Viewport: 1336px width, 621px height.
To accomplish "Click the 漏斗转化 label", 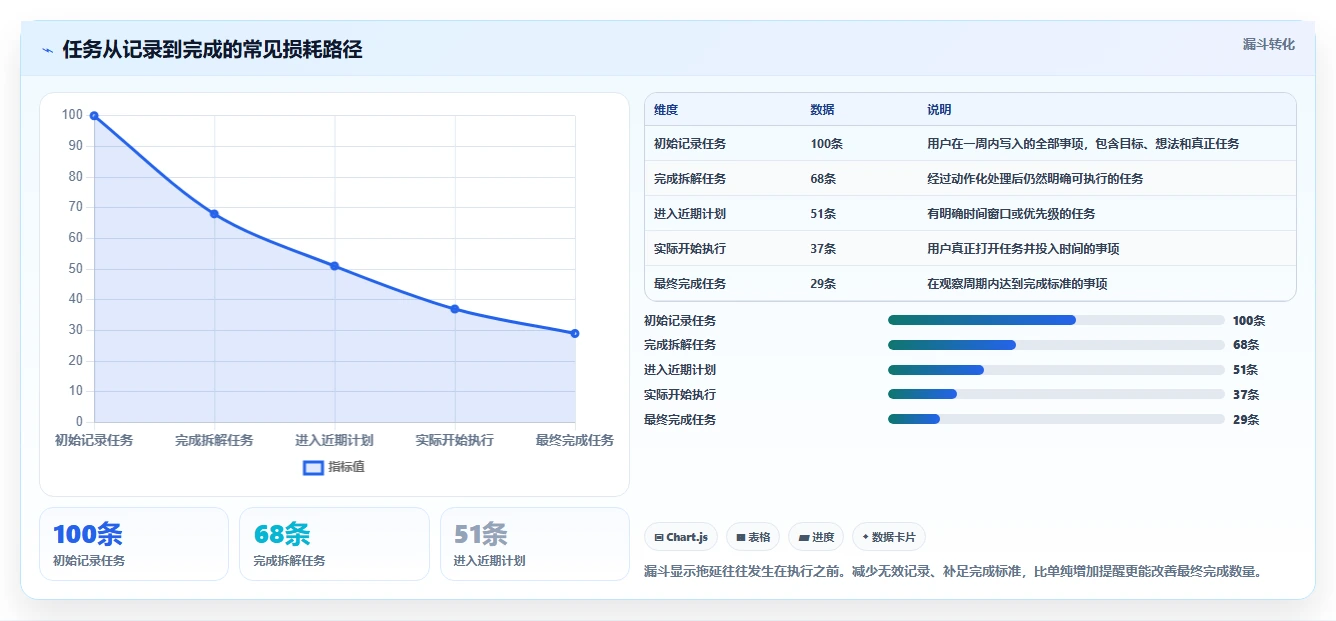I will click(x=1268, y=44).
